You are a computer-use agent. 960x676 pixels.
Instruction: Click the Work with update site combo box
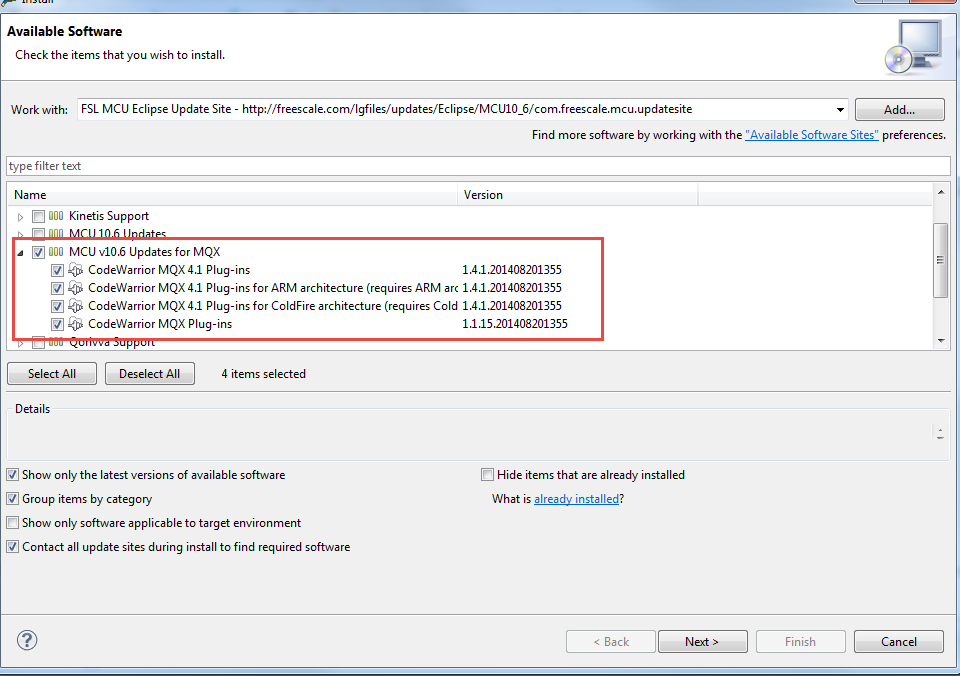(x=462, y=110)
